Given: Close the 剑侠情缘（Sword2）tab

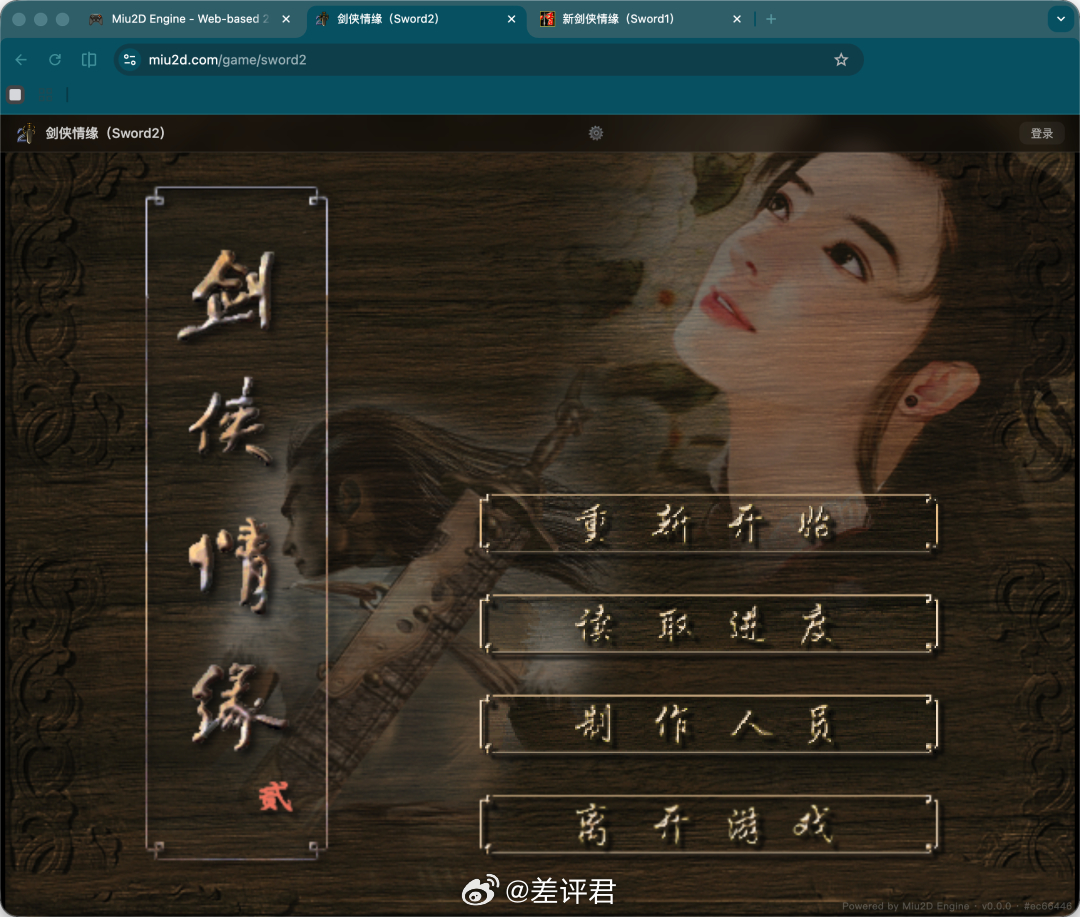Looking at the screenshot, I should coord(511,18).
